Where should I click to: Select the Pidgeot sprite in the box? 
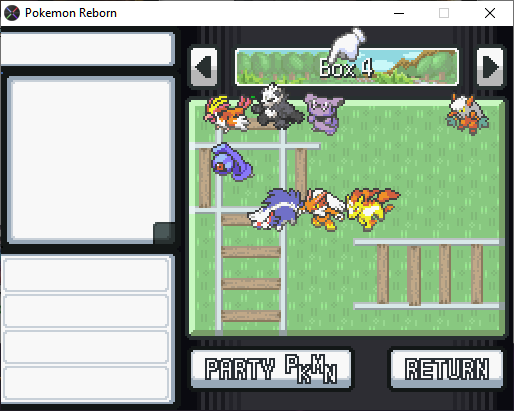point(227,114)
